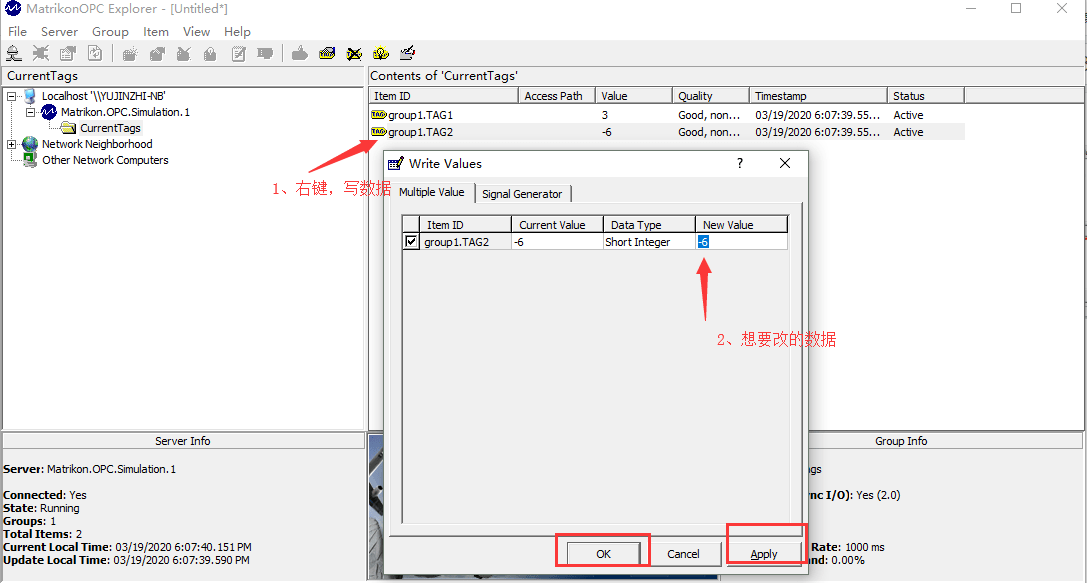1087x583 pixels.
Task: Click the New Value column header
Action: [x=741, y=225]
